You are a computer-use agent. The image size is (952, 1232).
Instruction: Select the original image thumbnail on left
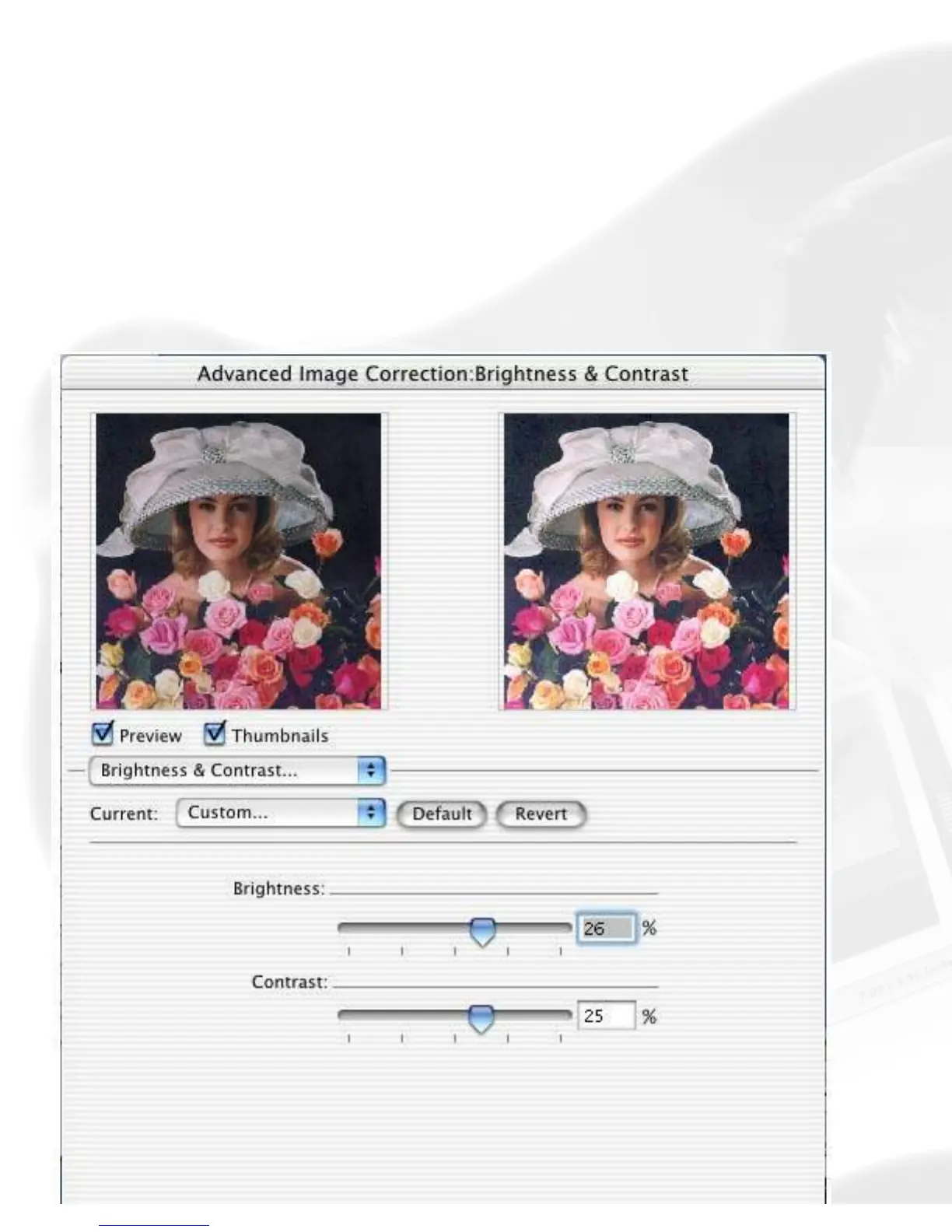(239, 561)
